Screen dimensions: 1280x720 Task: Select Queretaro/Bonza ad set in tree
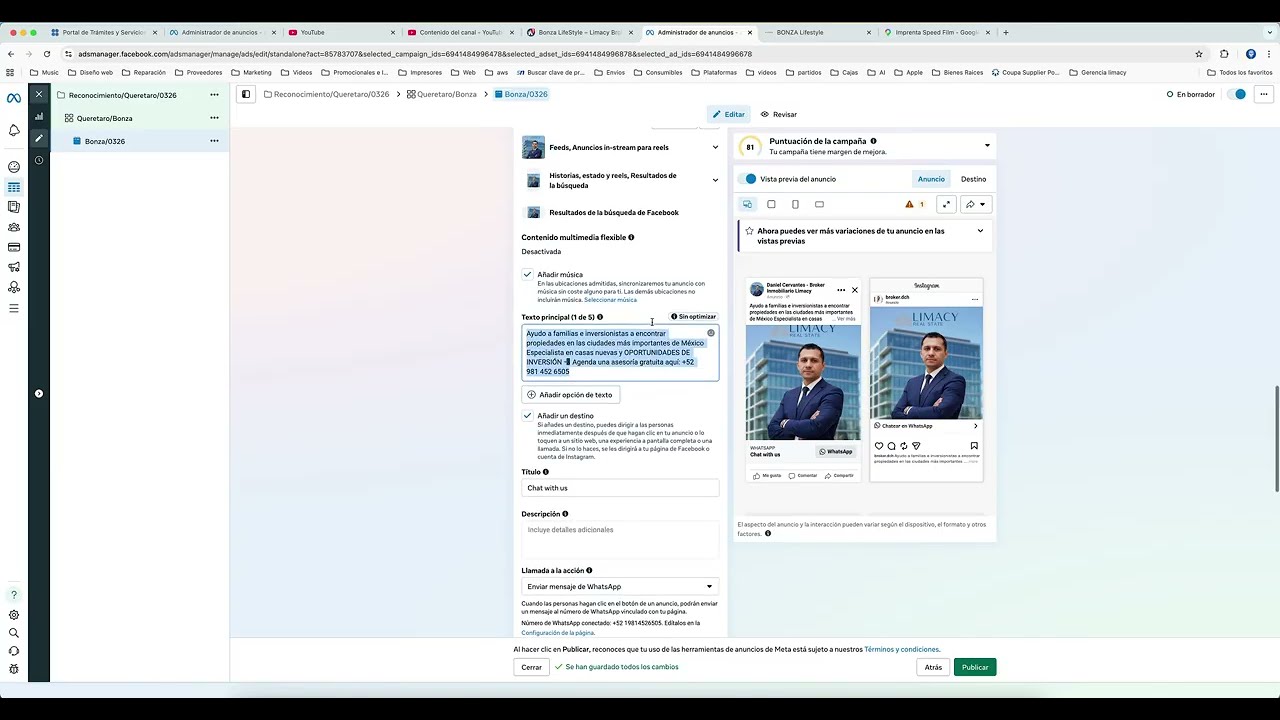(x=104, y=118)
